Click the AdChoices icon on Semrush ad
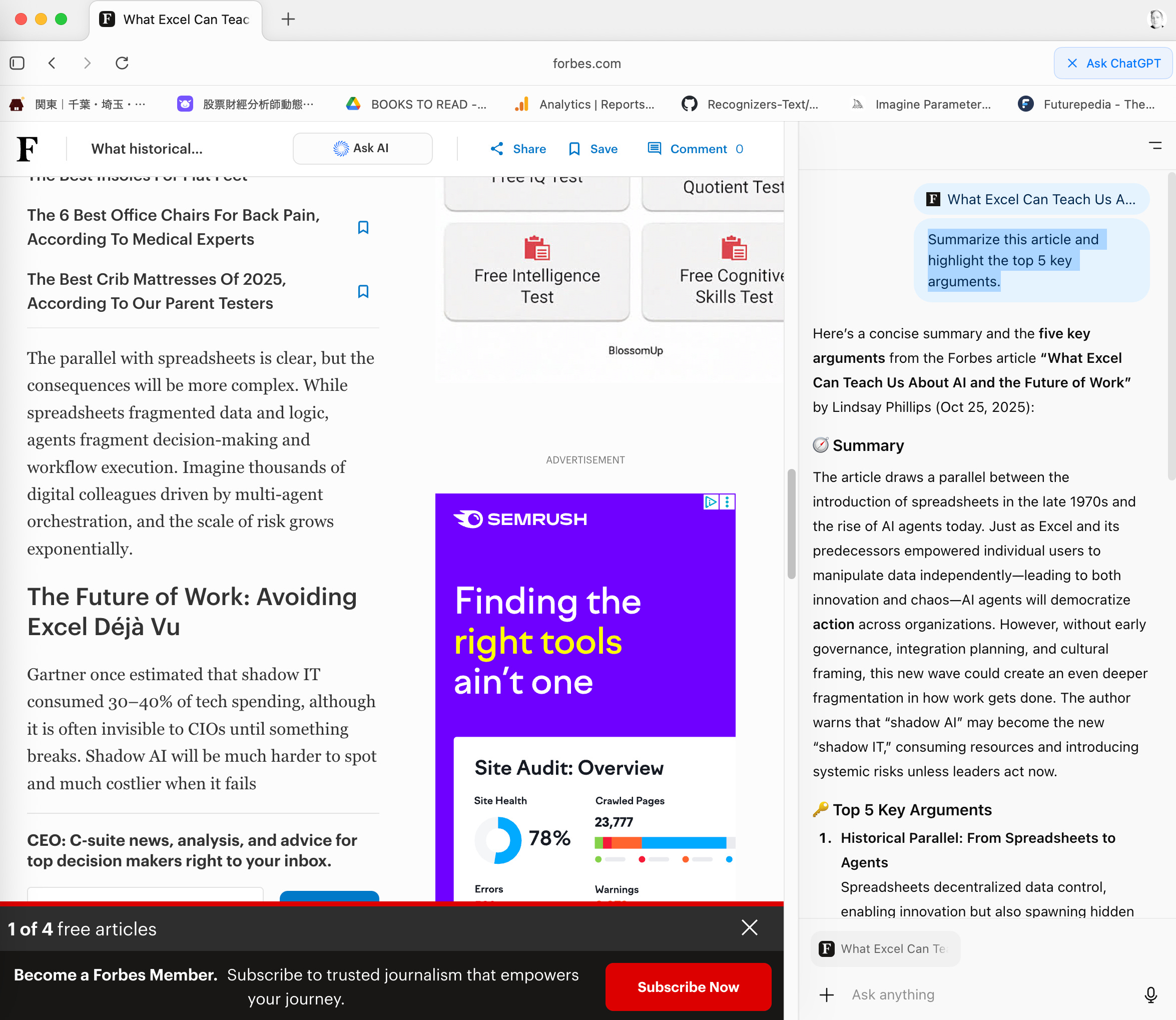This screenshot has width=1176, height=1020. (711, 502)
